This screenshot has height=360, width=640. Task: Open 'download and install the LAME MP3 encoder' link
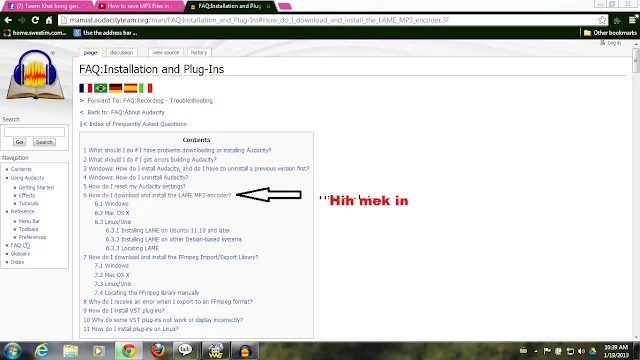[x=157, y=195]
